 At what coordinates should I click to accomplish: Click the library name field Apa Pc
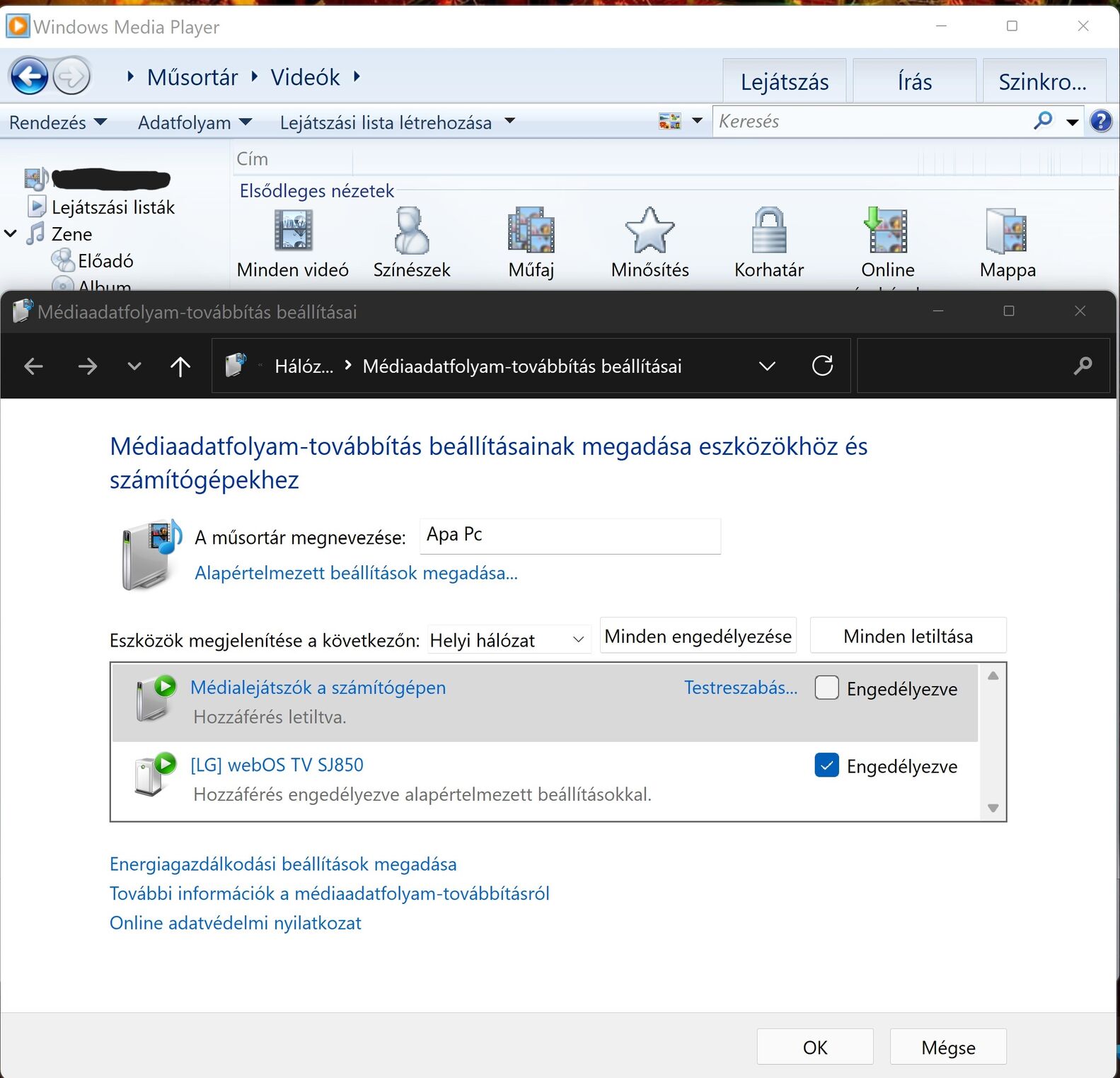point(570,535)
